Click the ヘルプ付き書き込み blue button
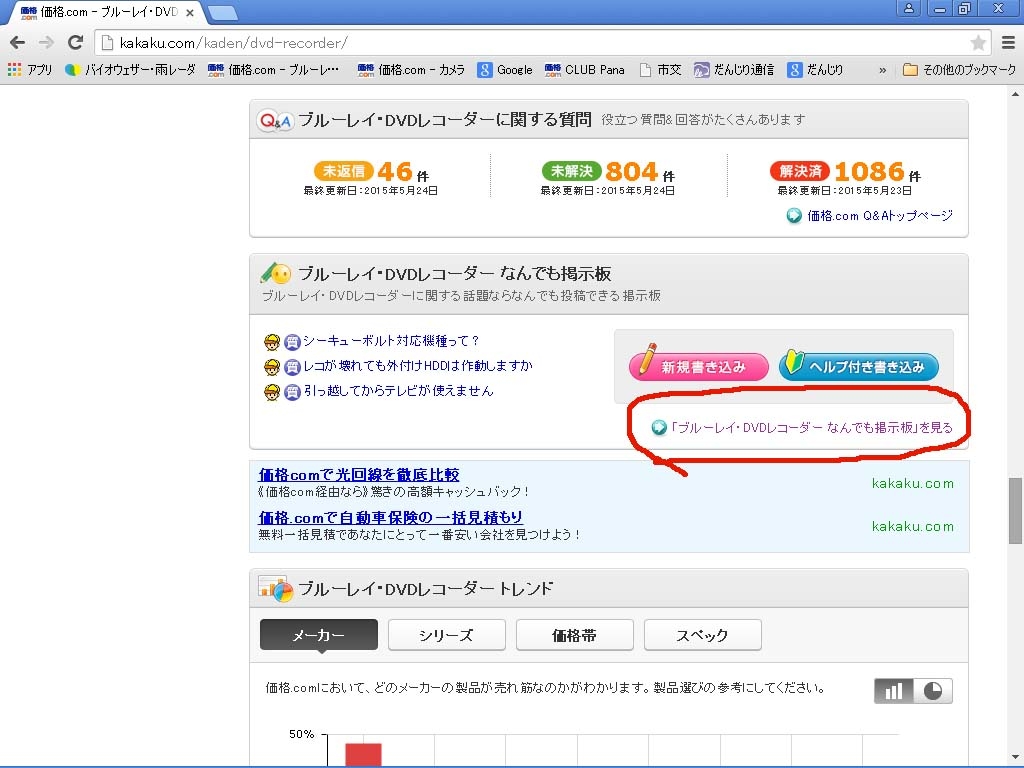This screenshot has width=1024, height=768. click(858, 365)
